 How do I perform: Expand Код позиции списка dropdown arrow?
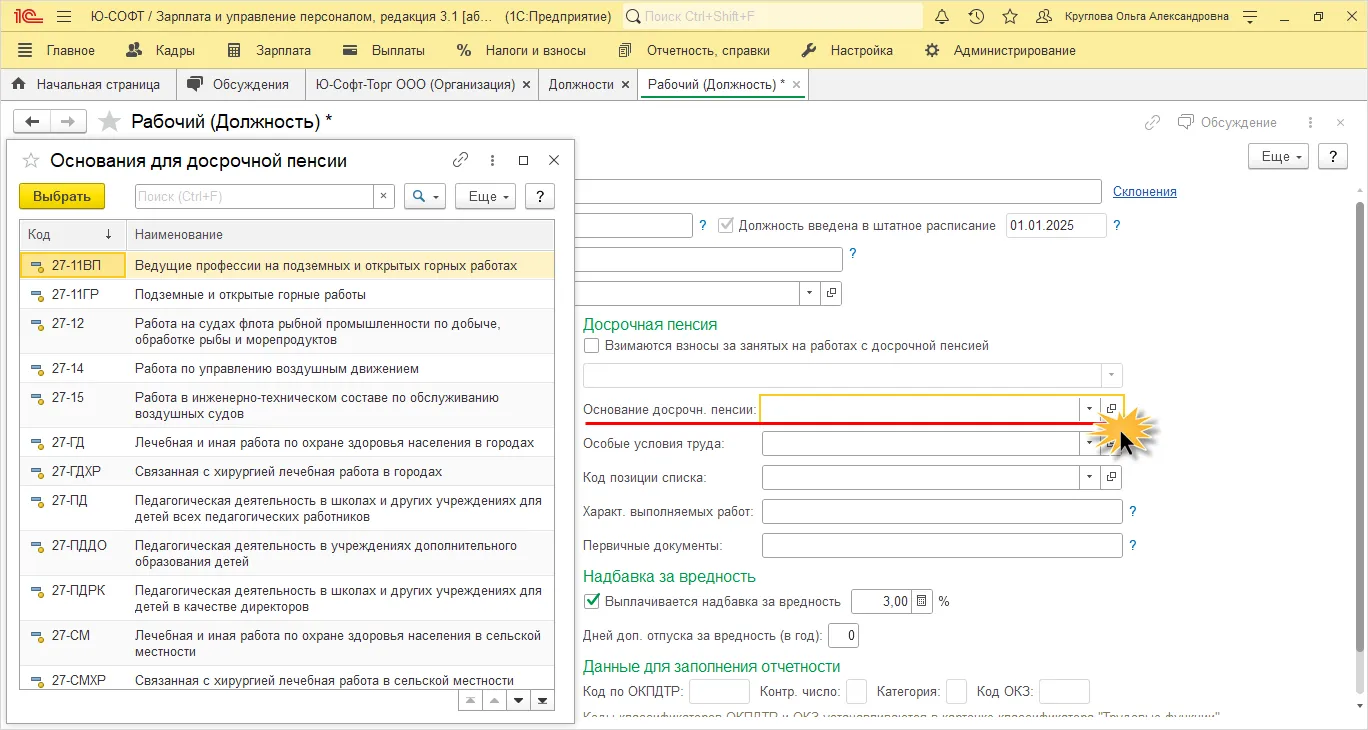(1089, 477)
